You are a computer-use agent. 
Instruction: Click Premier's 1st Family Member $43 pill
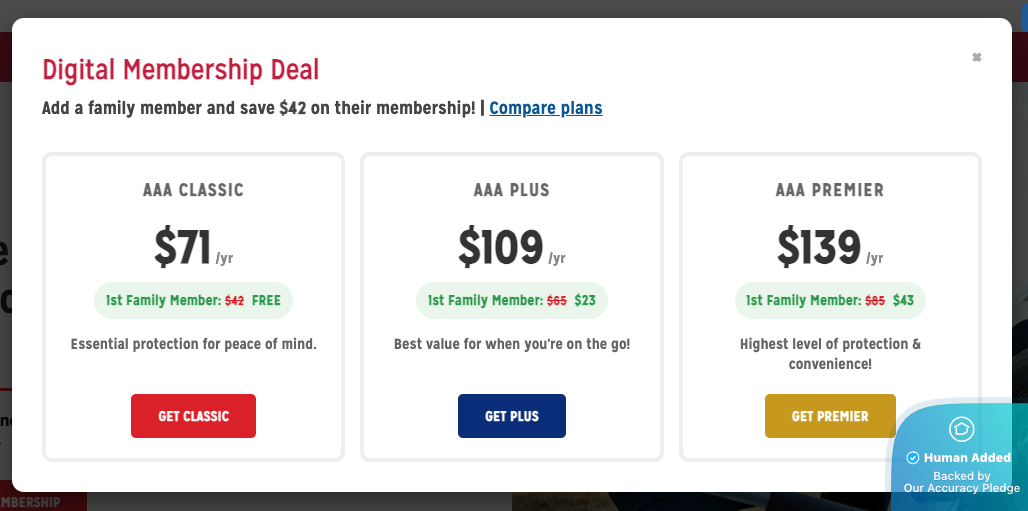829,300
